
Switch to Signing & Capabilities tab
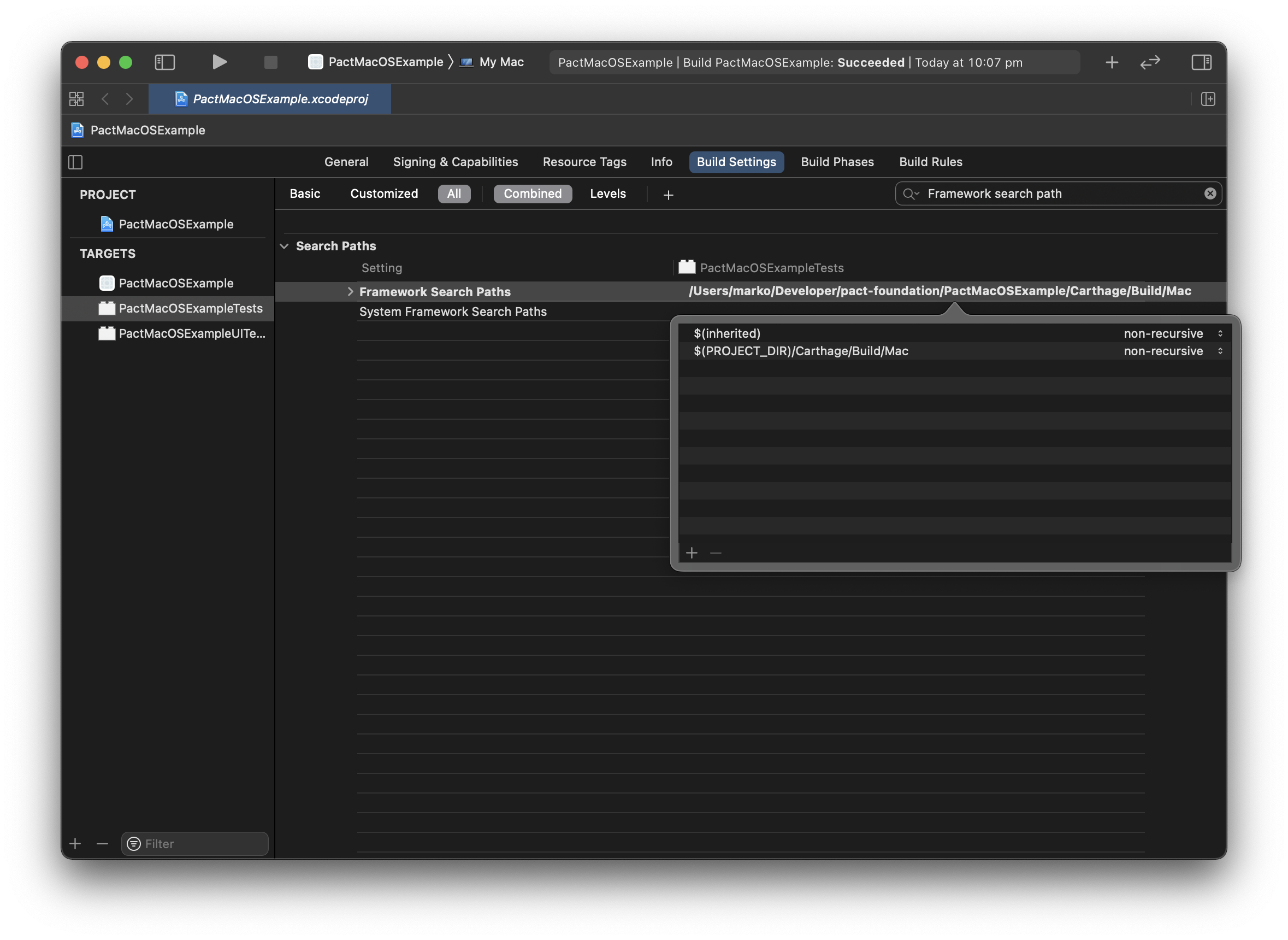click(456, 162)
